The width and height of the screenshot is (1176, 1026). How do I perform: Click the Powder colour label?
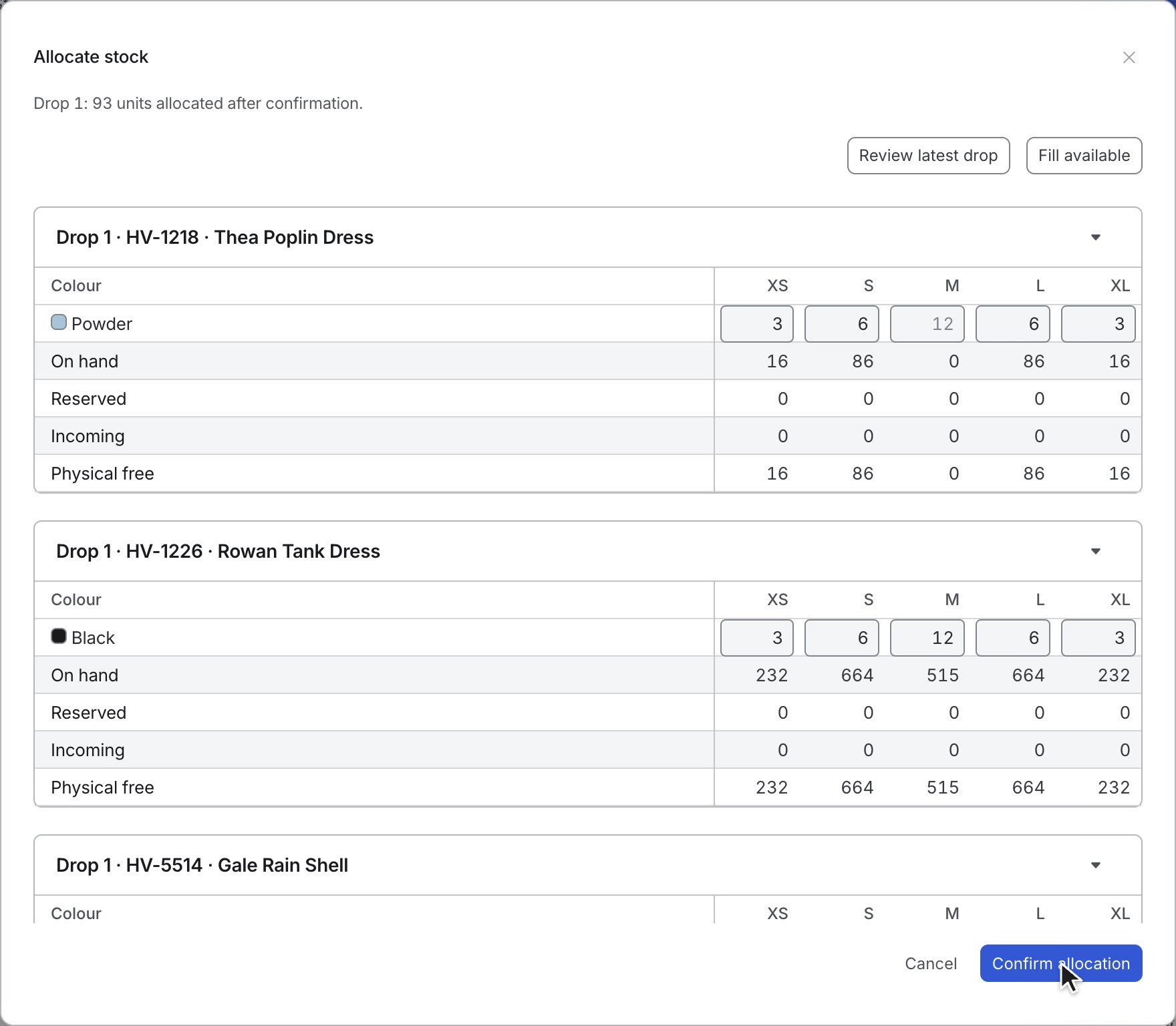102,324
